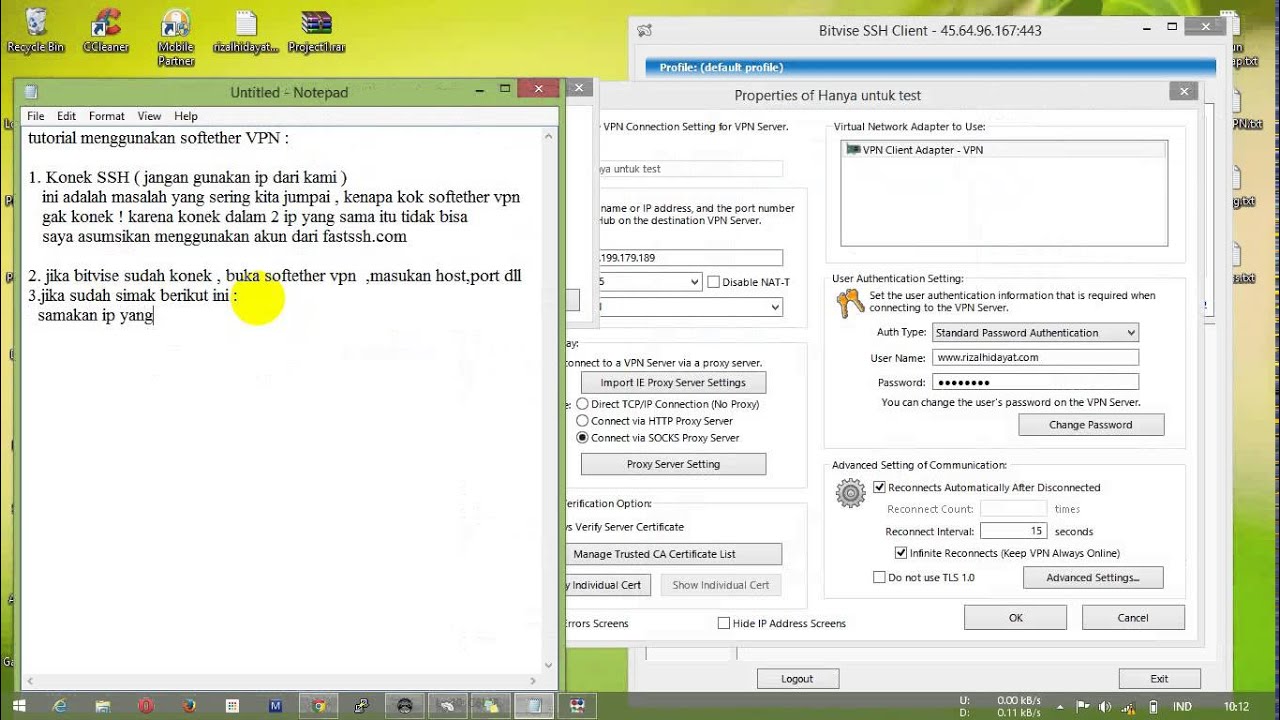Open Notepad Help menu
The image size is (1280, 720).
(186, 116)
